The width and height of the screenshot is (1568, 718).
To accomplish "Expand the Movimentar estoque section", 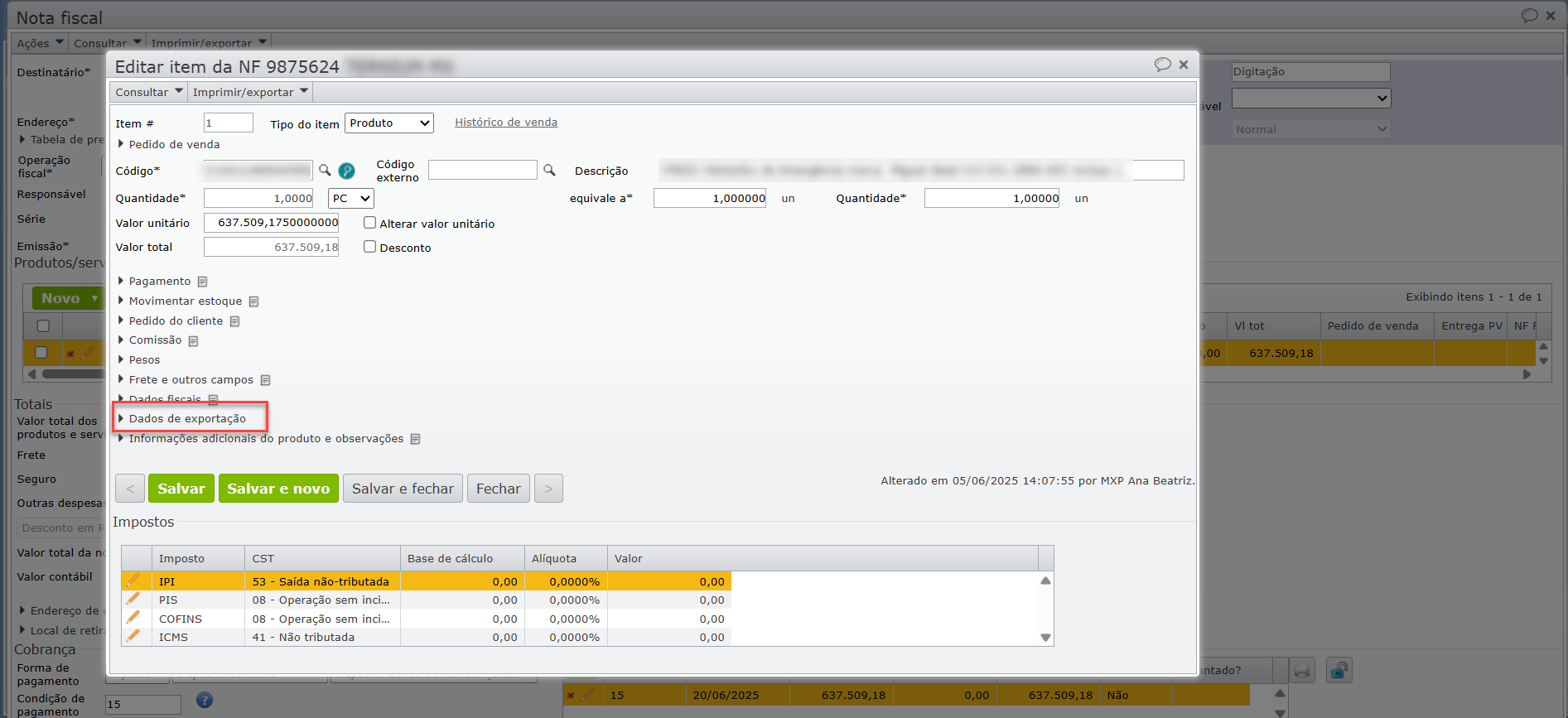I will coord(180,301).
